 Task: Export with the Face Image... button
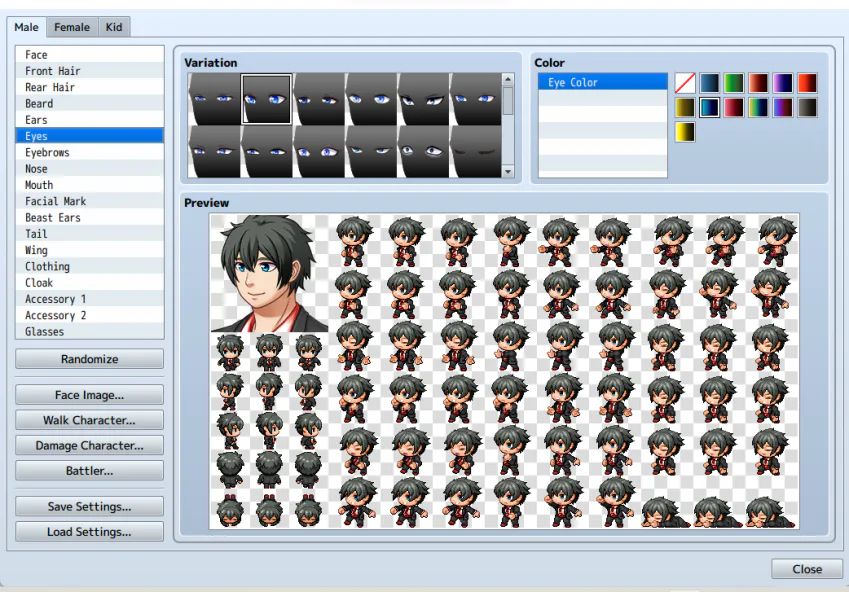[x=89, y=395]
